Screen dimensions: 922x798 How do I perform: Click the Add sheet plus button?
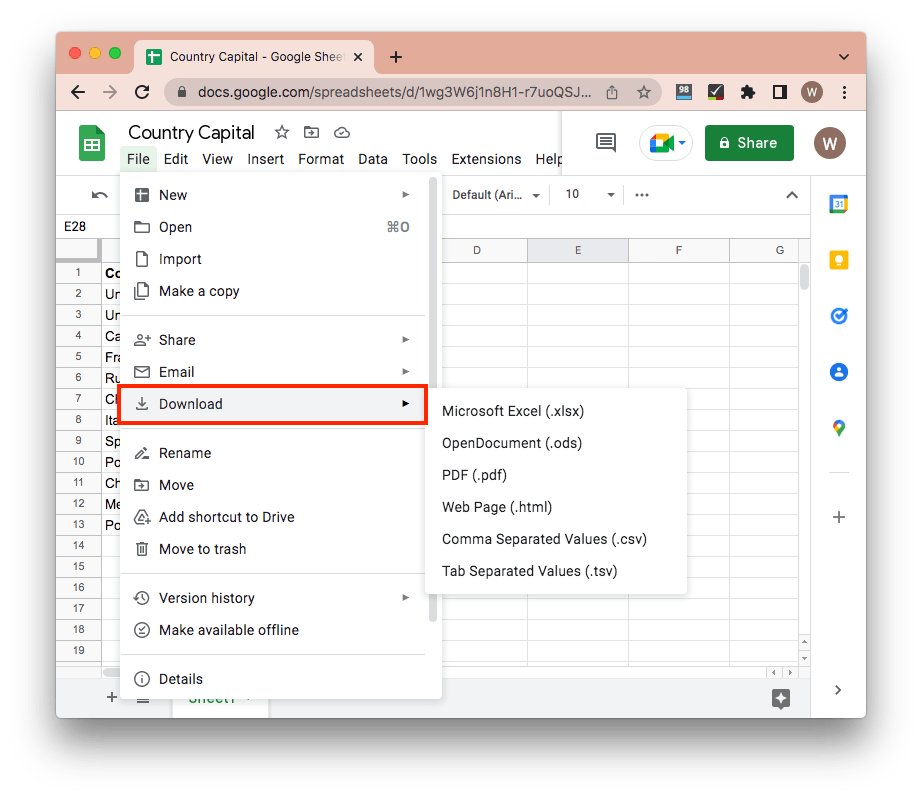[x=111, y=697]
